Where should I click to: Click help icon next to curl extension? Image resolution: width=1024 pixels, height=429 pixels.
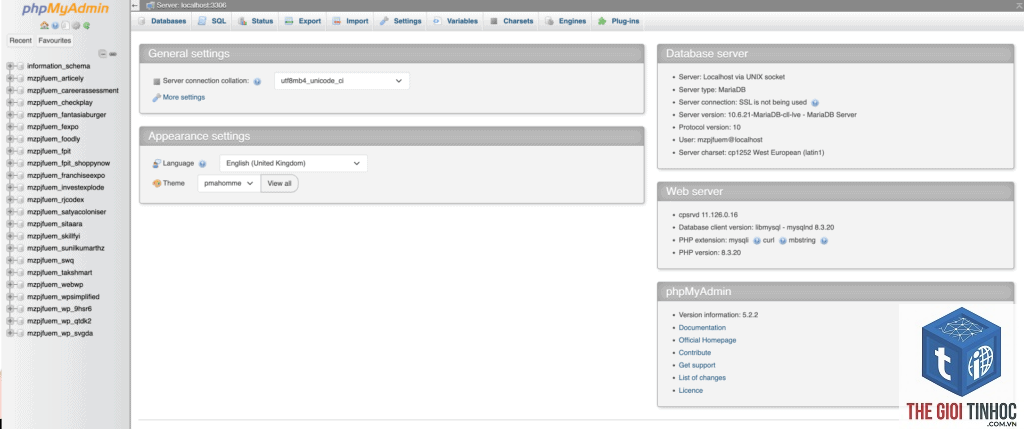(782, 240)
